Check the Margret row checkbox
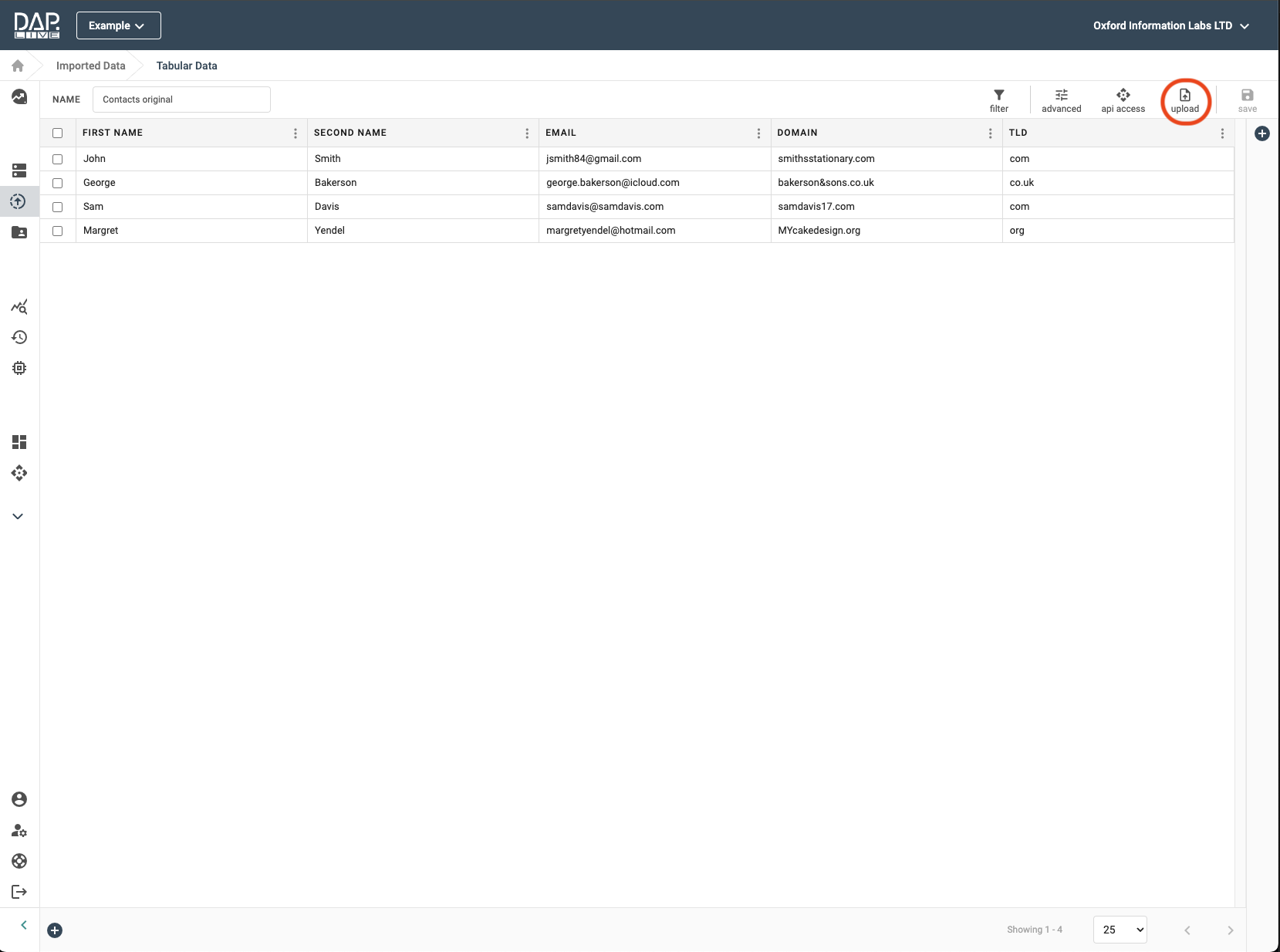 coord(58,231)
